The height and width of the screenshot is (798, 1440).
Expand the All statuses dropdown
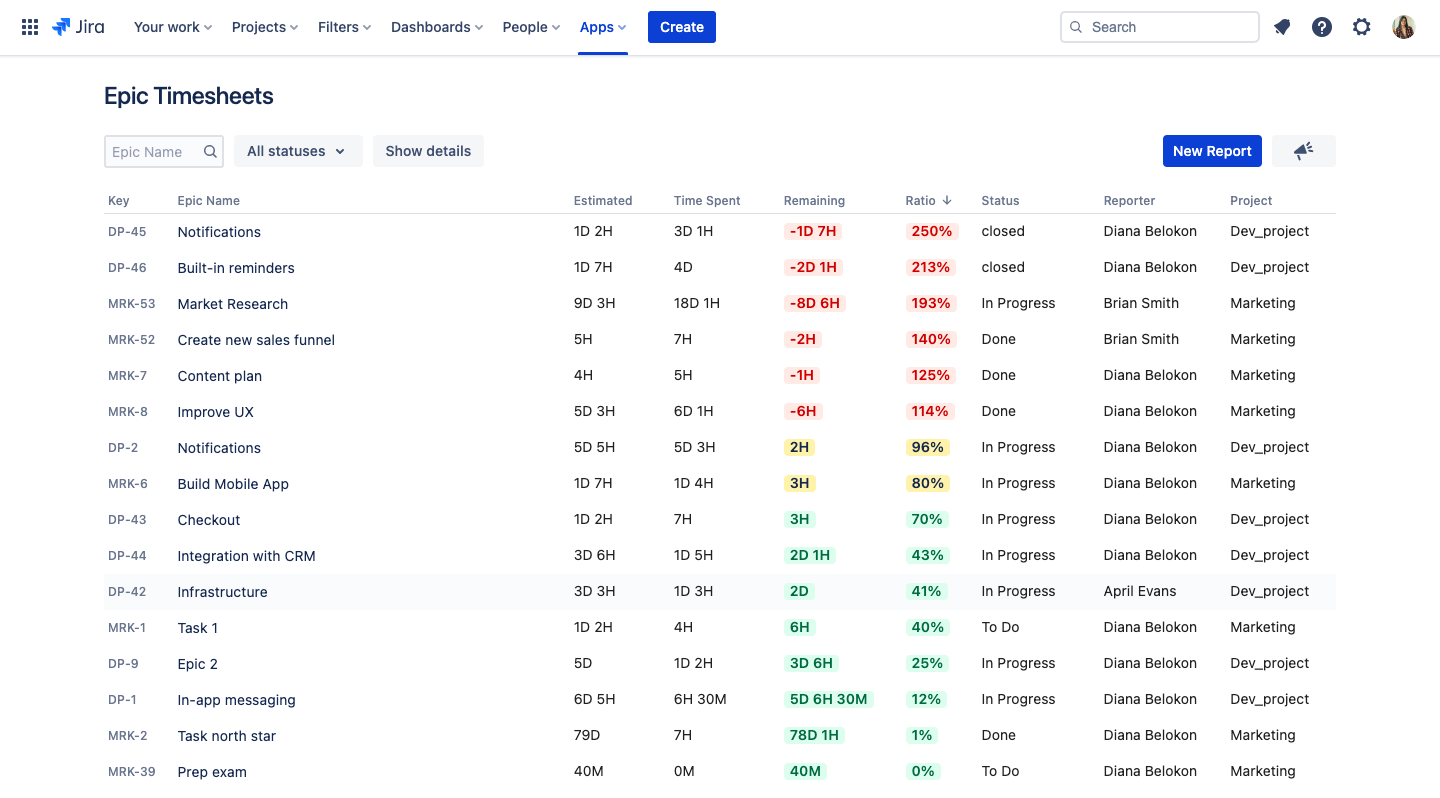tap(297, 151)
